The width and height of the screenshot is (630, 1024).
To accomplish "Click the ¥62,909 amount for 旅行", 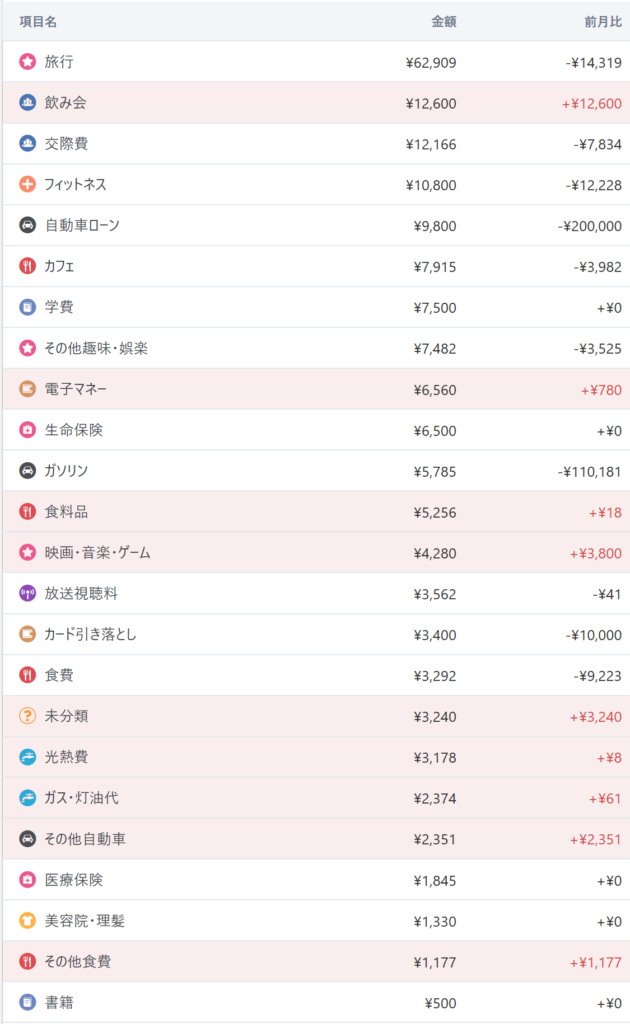I will coord(431,62).
